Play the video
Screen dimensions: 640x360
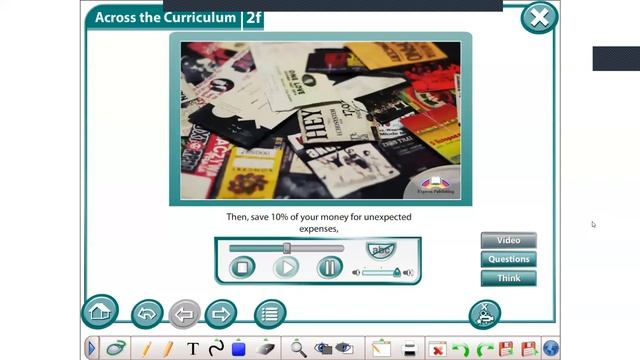286,268
